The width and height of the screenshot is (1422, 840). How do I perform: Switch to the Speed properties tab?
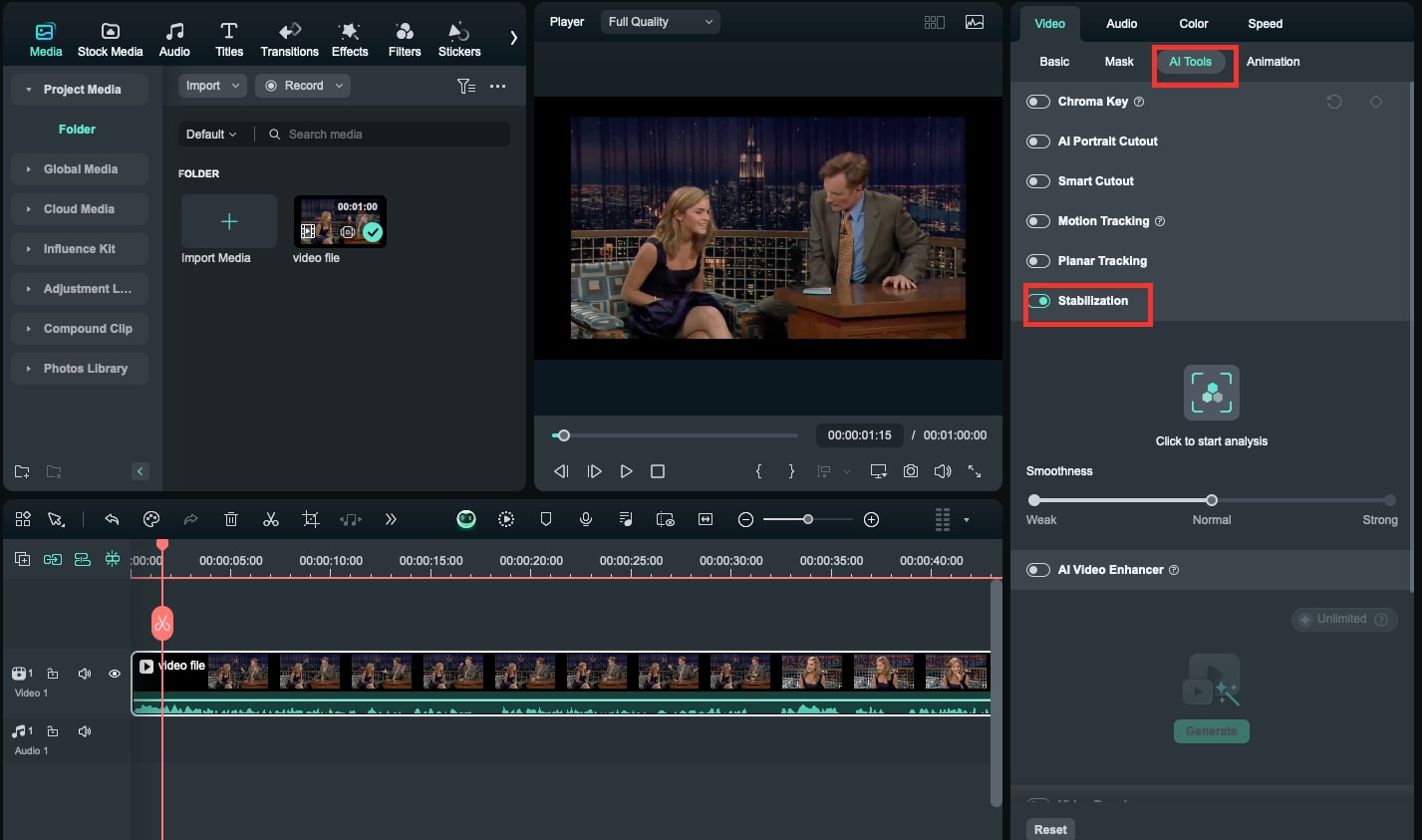tap(1266, 23)
